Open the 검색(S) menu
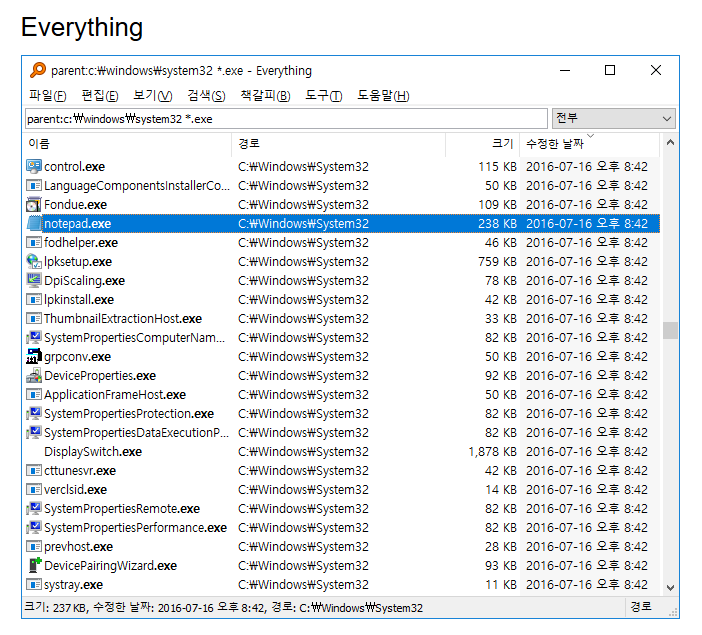The width and height of the screenshot is (702, 635). tap(206, 95)
